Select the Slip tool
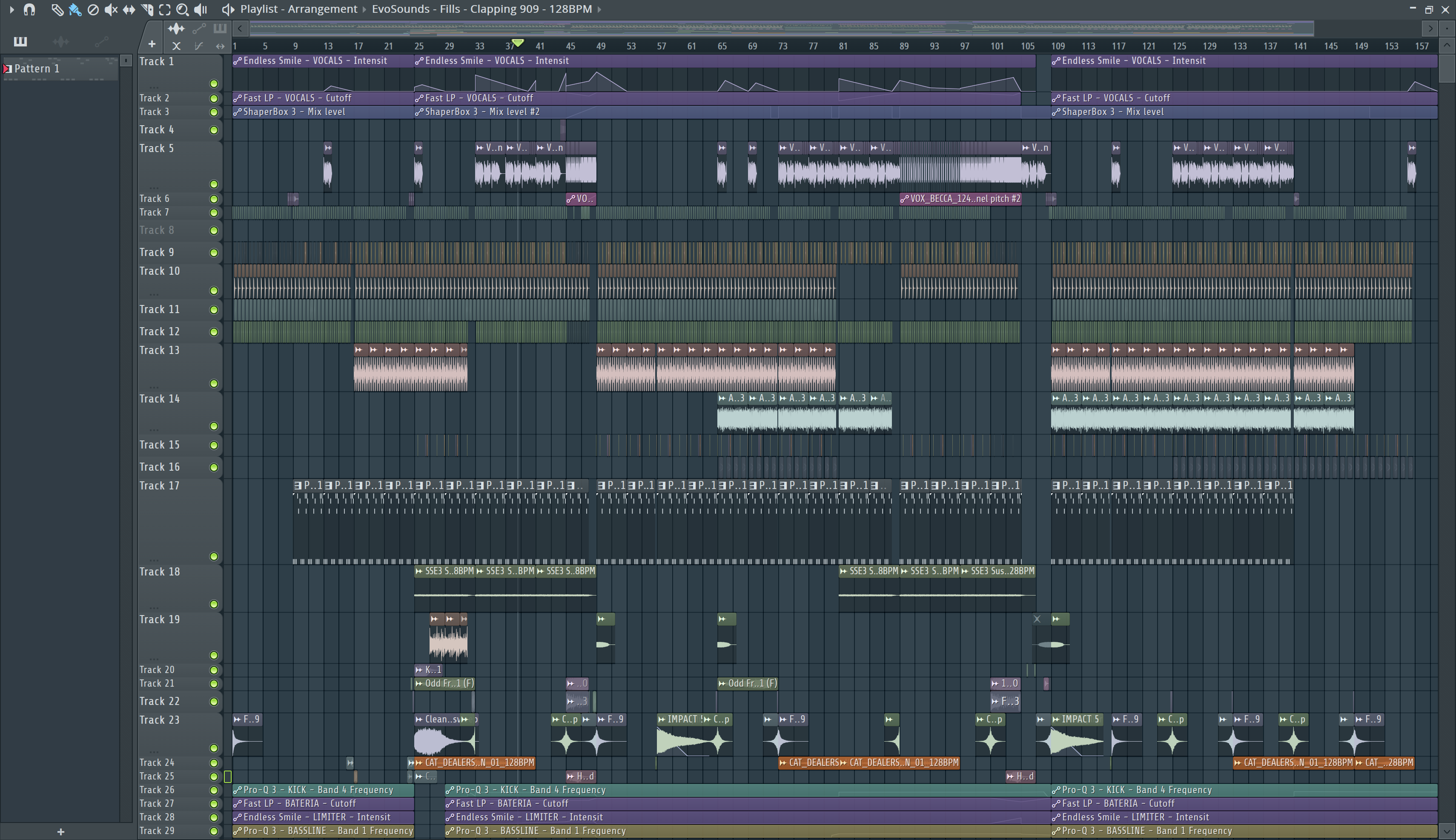Viewport: 1456px width, 840px height. (x=129, y=9)
